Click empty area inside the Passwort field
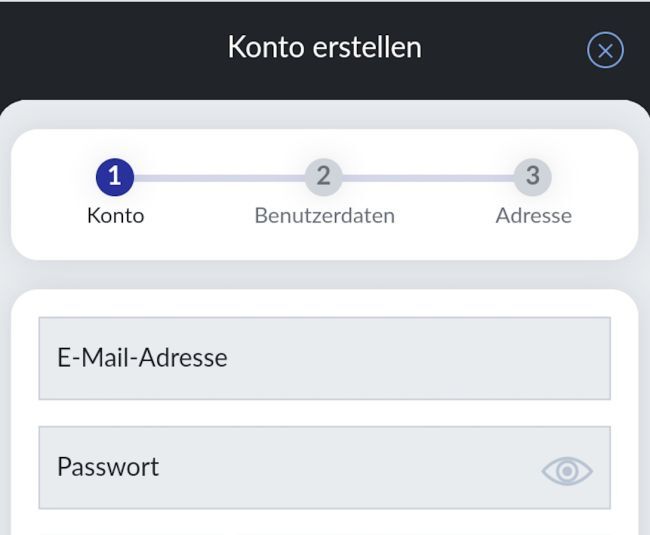The width and height of the screenshot is (650, 535). point(380,468)
